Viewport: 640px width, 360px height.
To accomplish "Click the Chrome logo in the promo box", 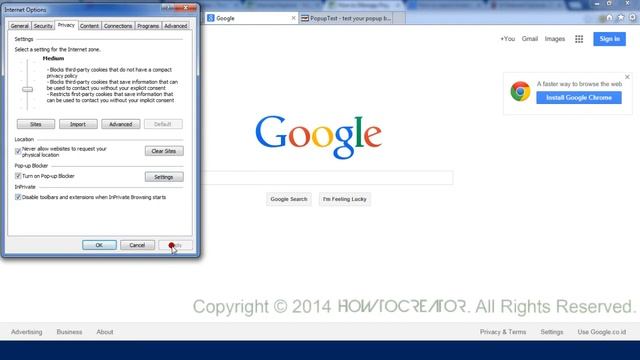I will (520, 91).
